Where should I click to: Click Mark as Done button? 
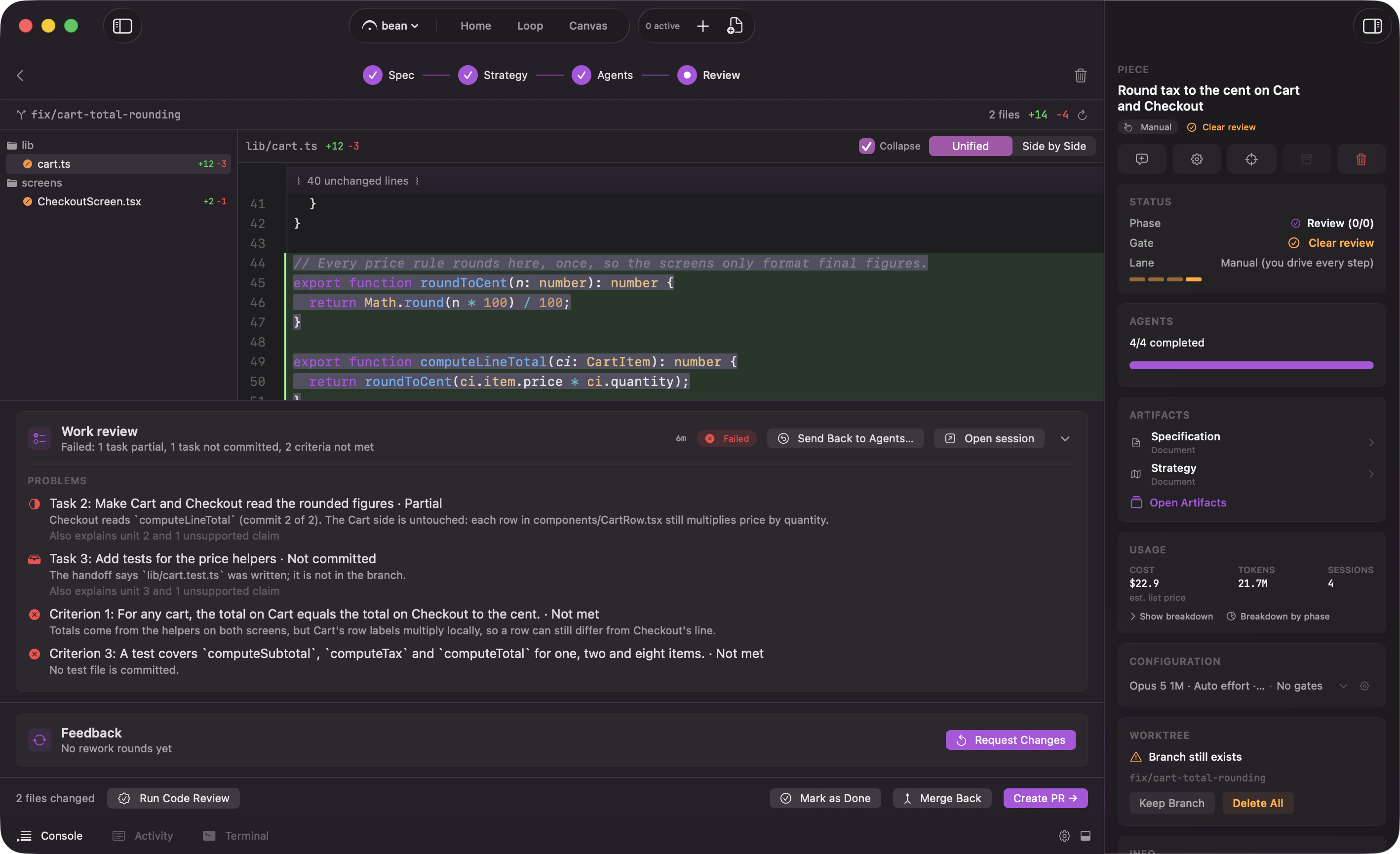pyautogui.click(x=825, y=798)
